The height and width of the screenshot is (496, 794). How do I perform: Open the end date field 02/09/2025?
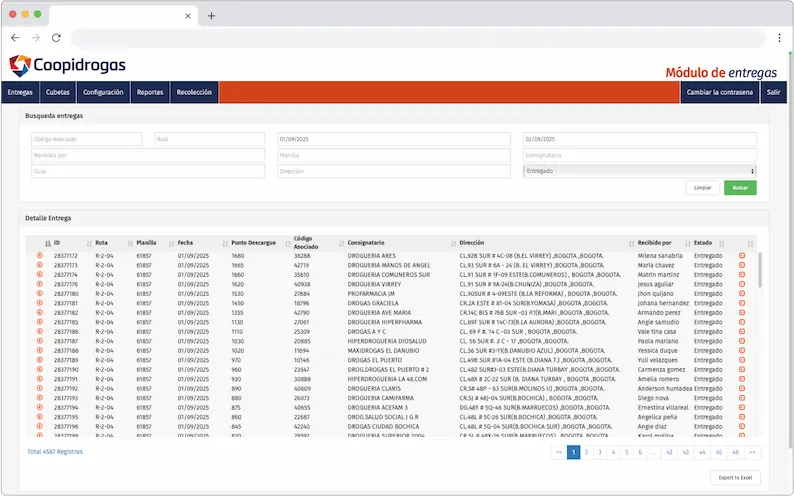(640, 140)
